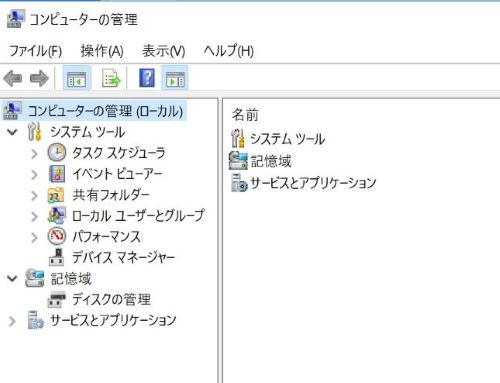500x383 pixels.
Task: Click the Back arrow toolbar icon
Action: click(x=13, y=79)
